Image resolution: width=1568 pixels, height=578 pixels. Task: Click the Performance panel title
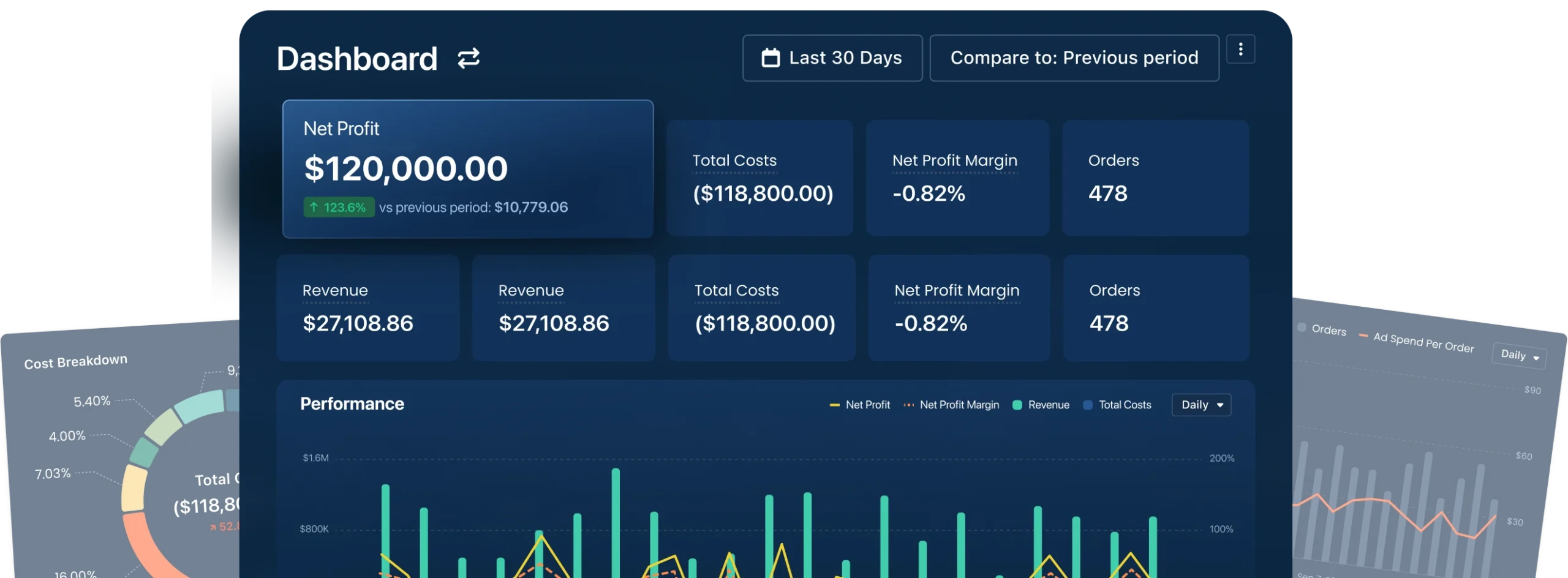click(x=352, y=404)
